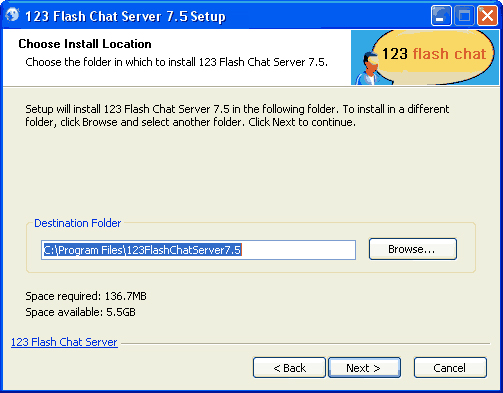This screenshot has width=503, height=393.
Task: Click the 'Destination Folder' group label
Action: point(78,223)
